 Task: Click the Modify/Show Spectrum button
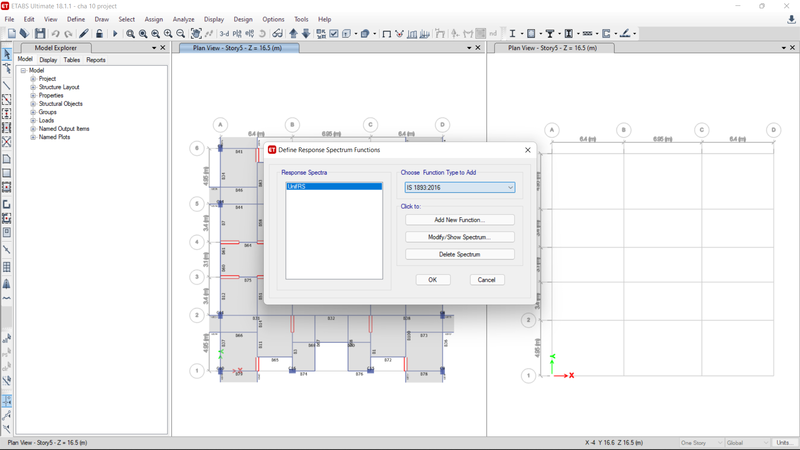click(x=460, y=237)
